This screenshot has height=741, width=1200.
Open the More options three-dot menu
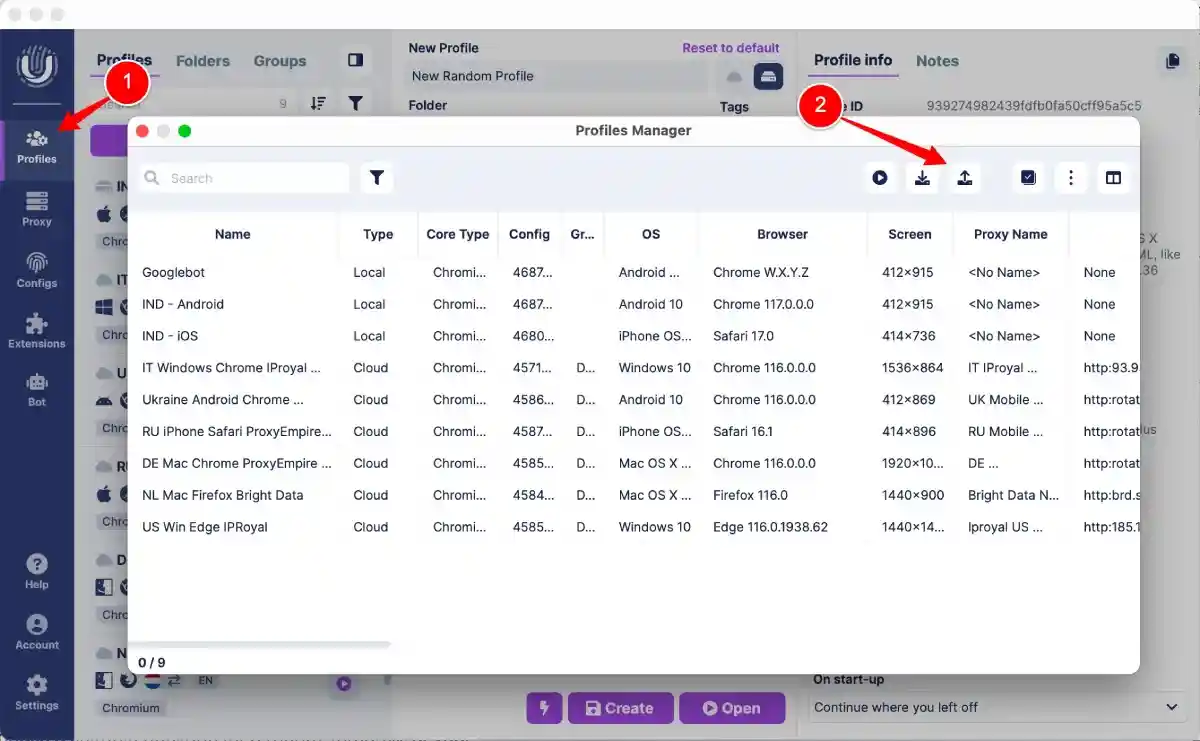pyautogui.click(x=1070, y=177)
